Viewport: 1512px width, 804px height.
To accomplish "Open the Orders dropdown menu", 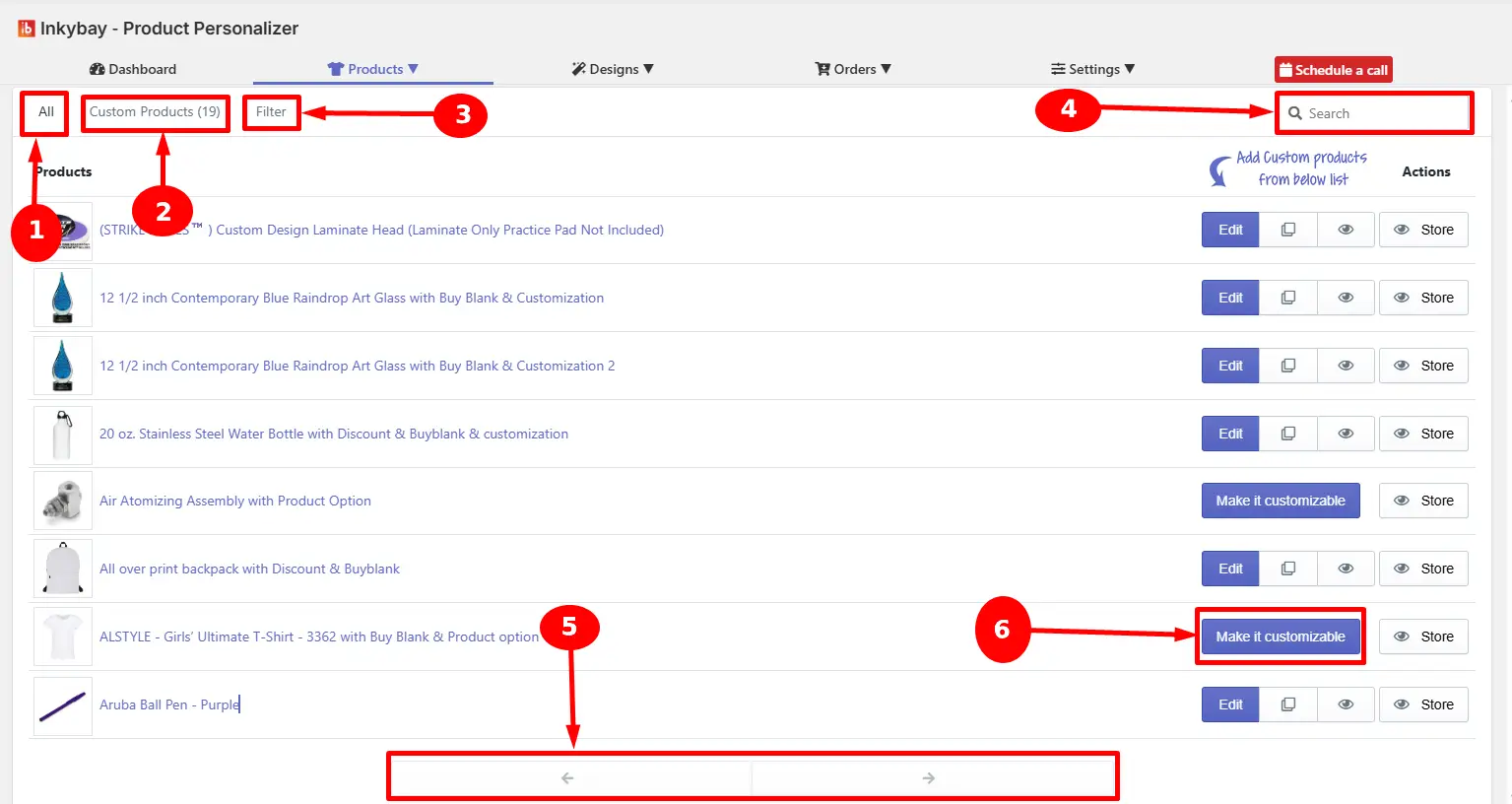I will pyautogui.click(x=853, y=69).
